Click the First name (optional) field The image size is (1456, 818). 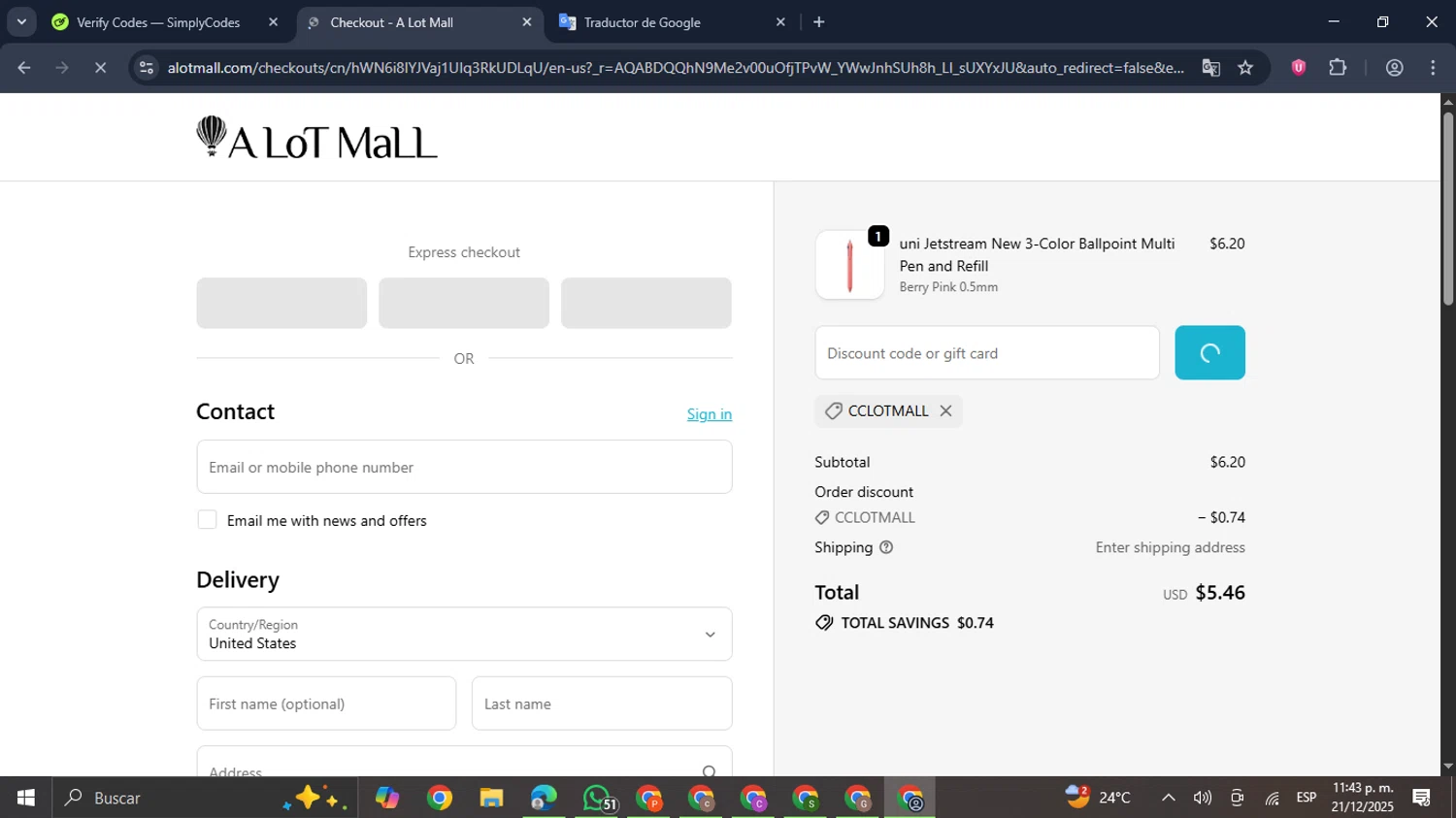[x=326, y=703]
